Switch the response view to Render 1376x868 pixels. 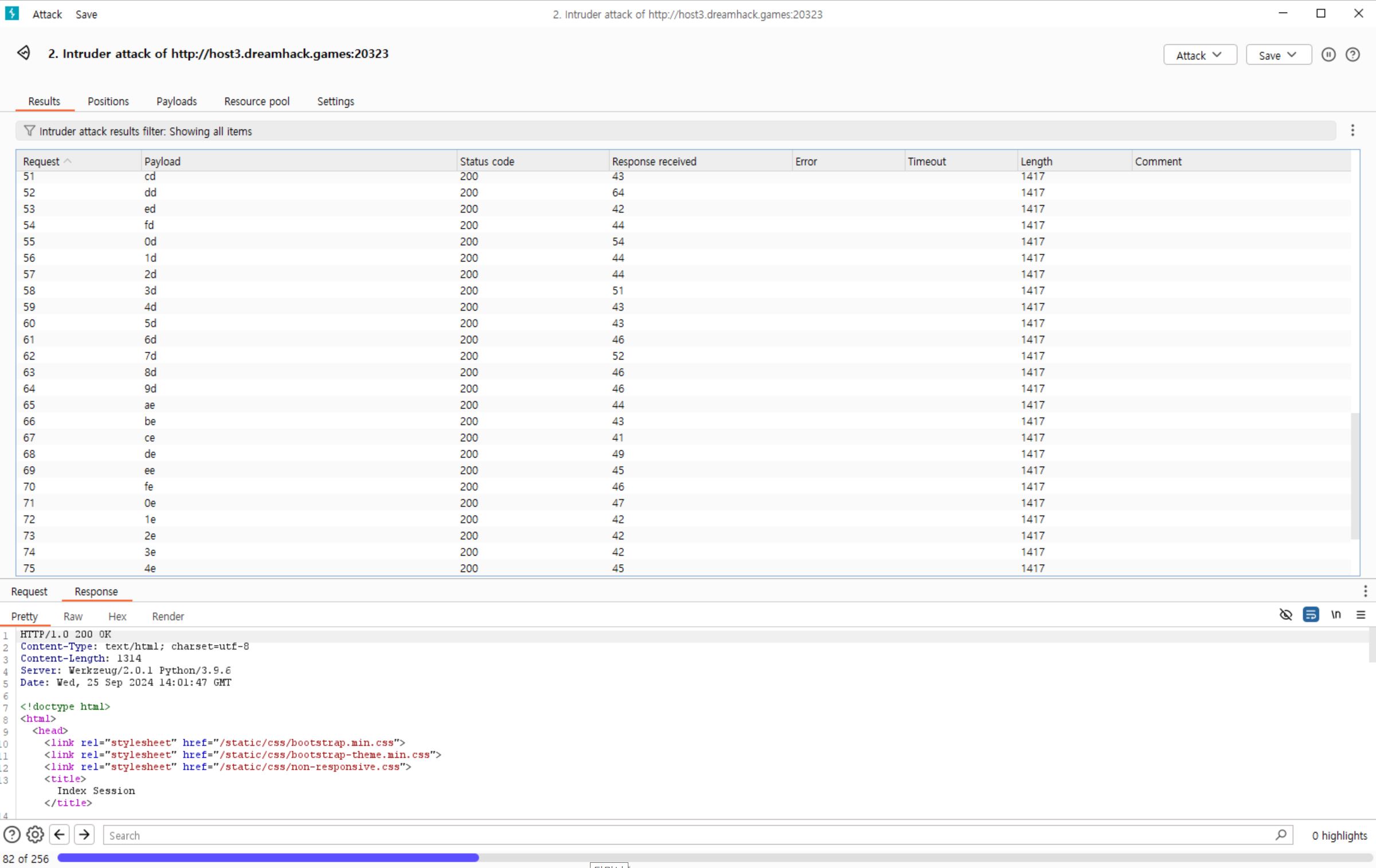168,617
